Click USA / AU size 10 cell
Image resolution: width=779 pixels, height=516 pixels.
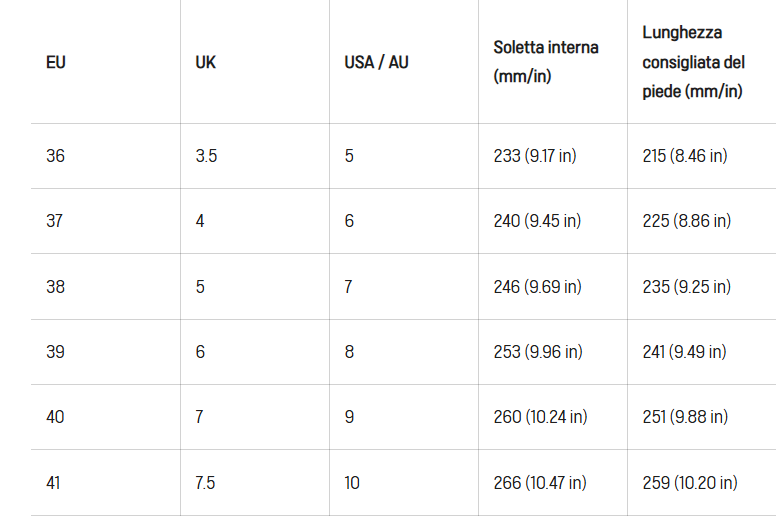coord(352,483)
